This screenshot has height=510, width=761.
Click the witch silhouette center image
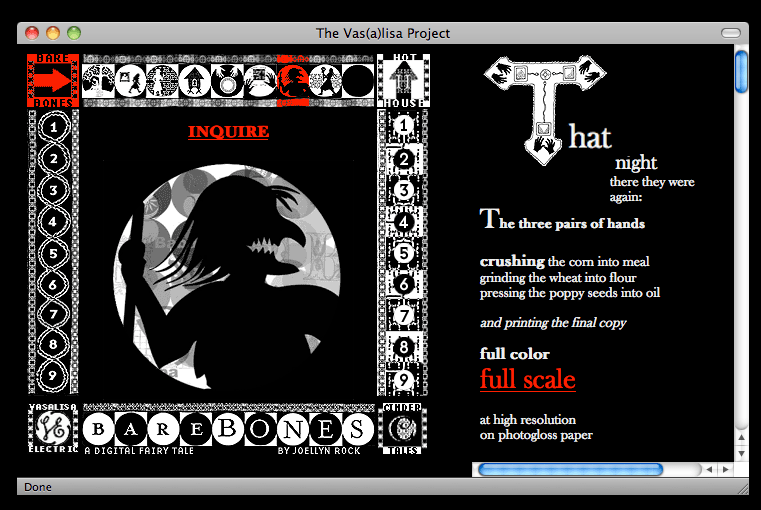[x=225, y=278]
